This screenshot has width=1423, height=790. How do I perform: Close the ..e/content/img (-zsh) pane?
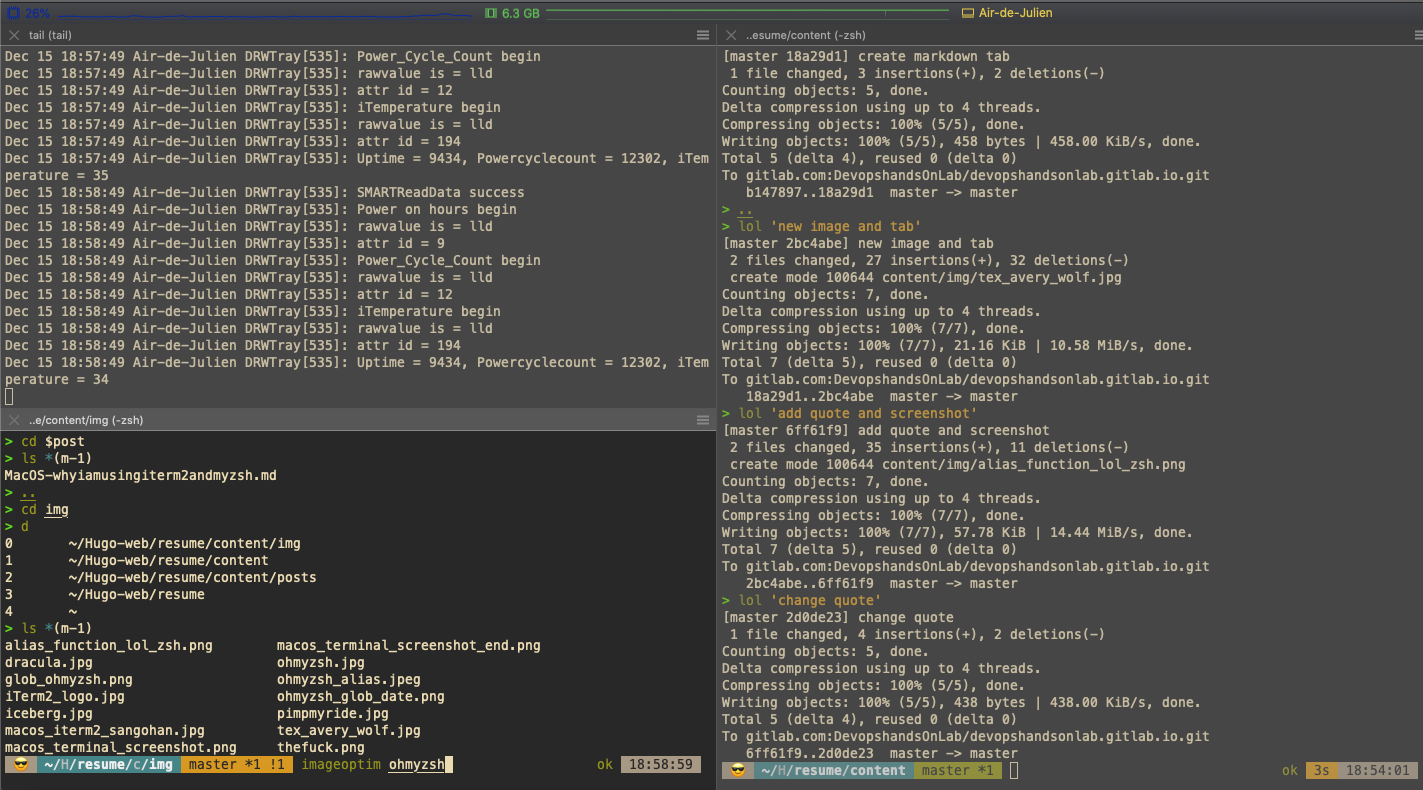click(x=14, y=420)
